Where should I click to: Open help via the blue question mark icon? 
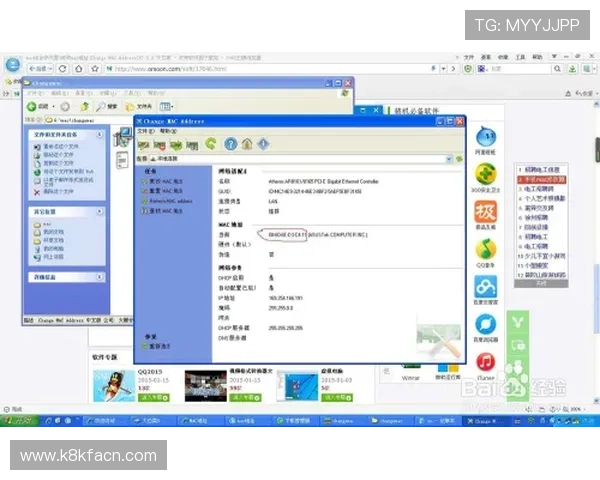coord(230,144)
